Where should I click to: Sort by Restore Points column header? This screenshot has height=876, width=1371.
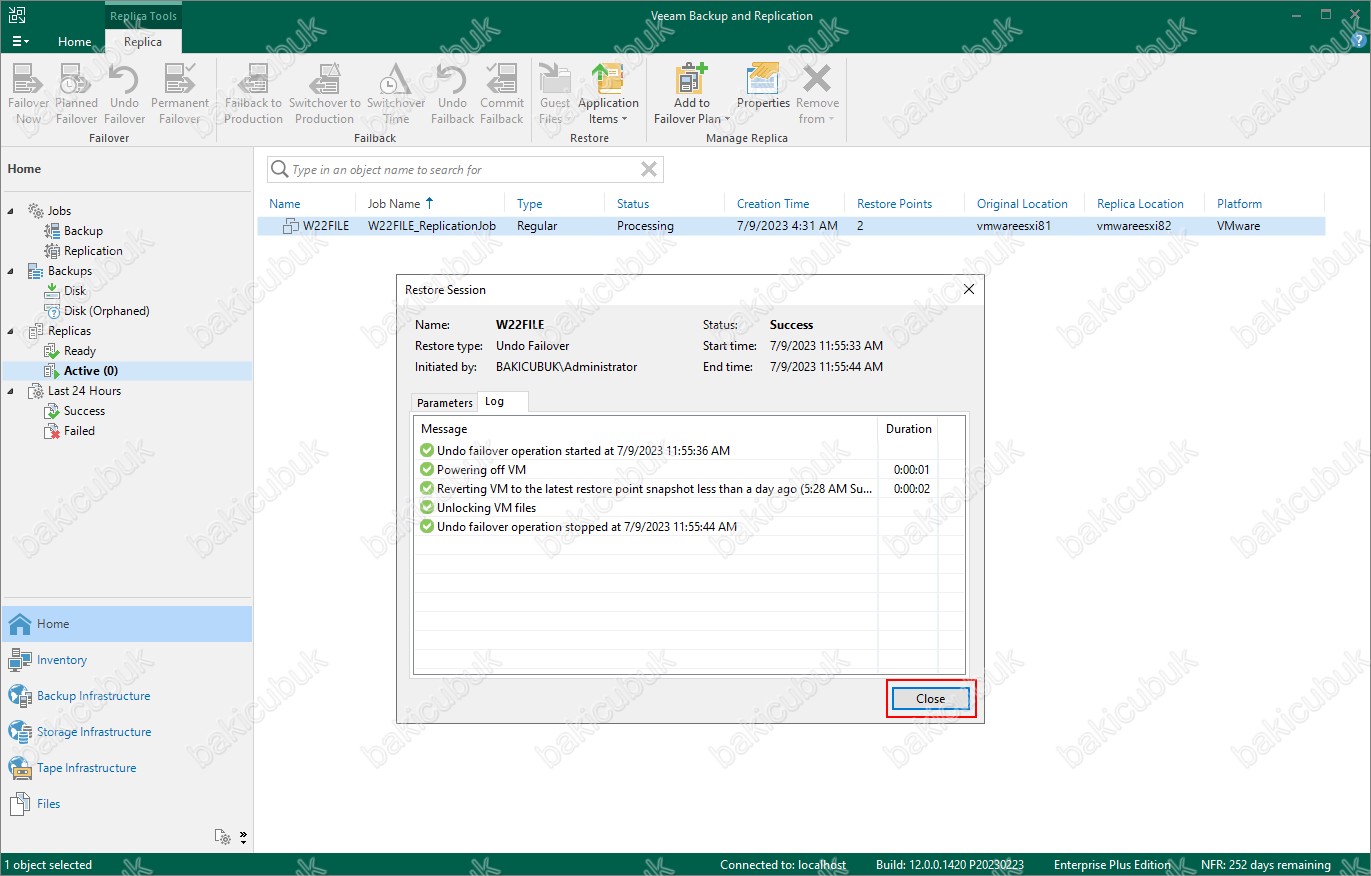pyautogui.click(x=894, y=204)
